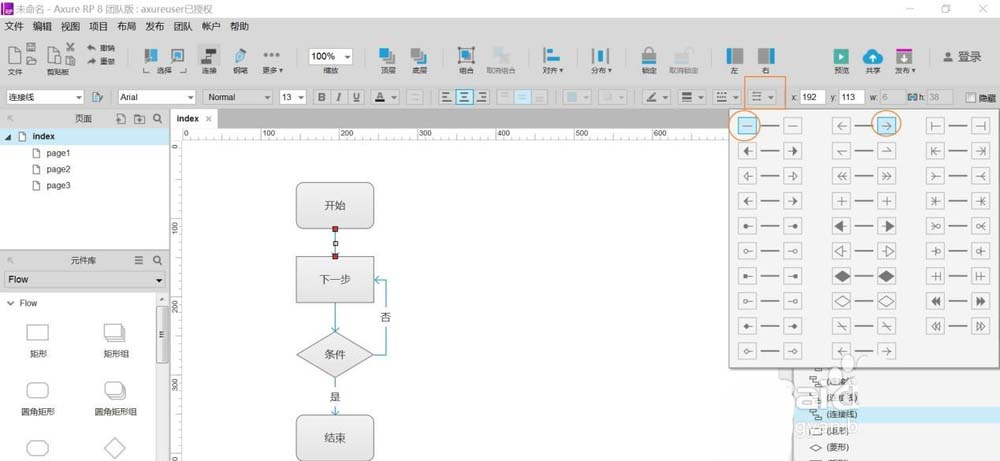
Task: Select page2 in the page tree
Action: pyautogui.click(x=58, y=169)
